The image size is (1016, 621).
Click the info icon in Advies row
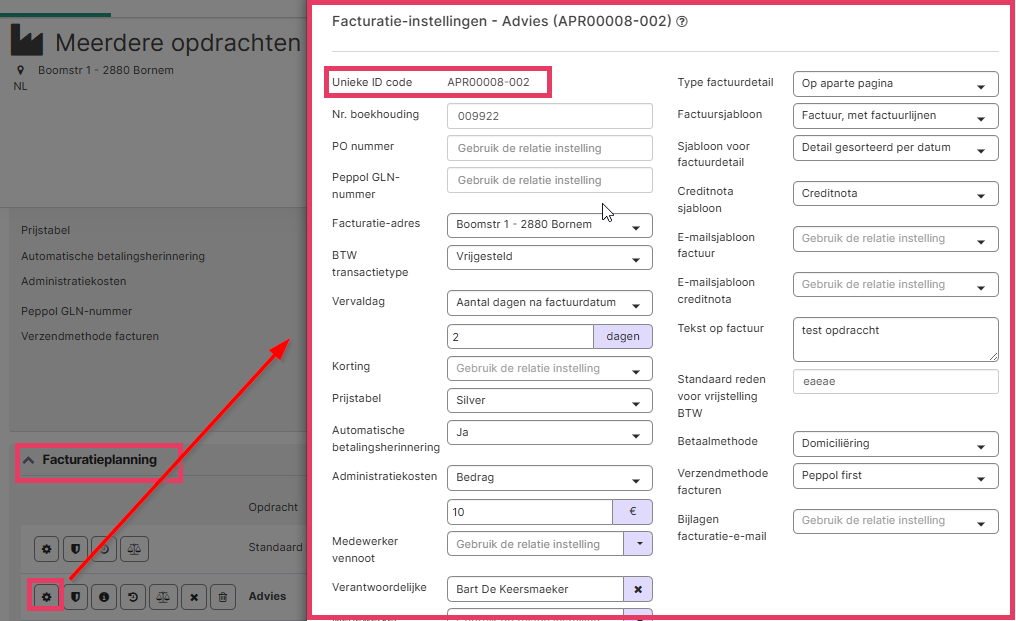(104, 596)
